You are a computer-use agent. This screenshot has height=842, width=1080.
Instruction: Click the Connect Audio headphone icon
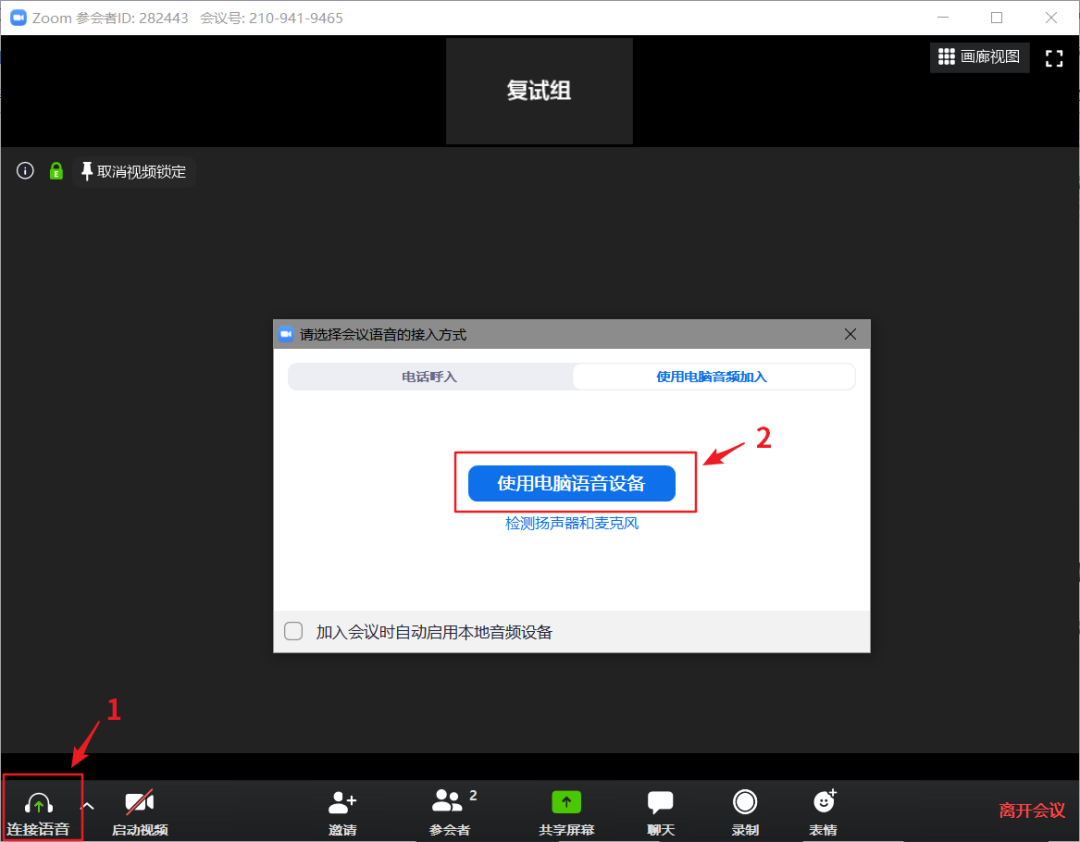pos(38,803)
